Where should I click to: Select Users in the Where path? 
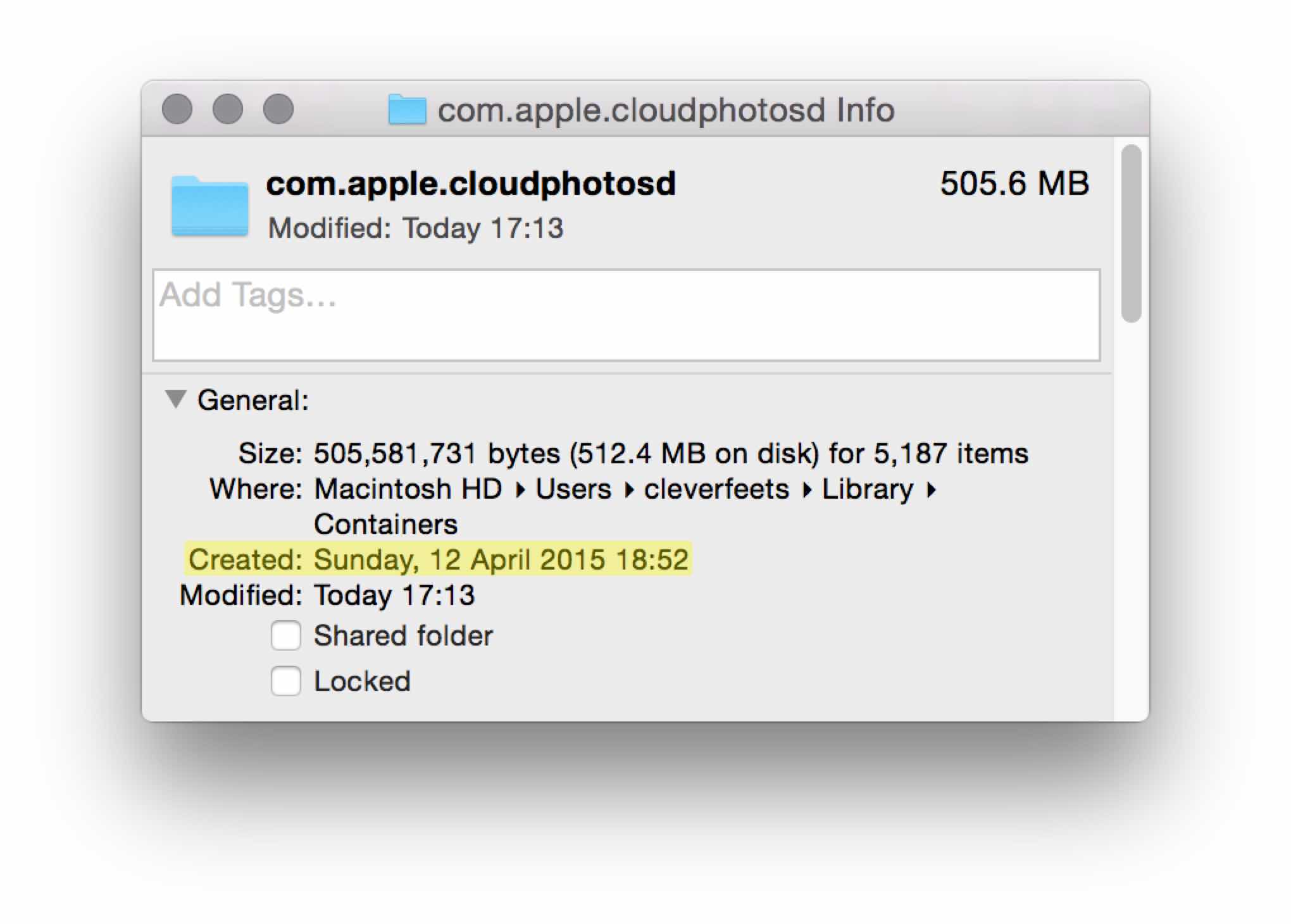coord(573,489)
